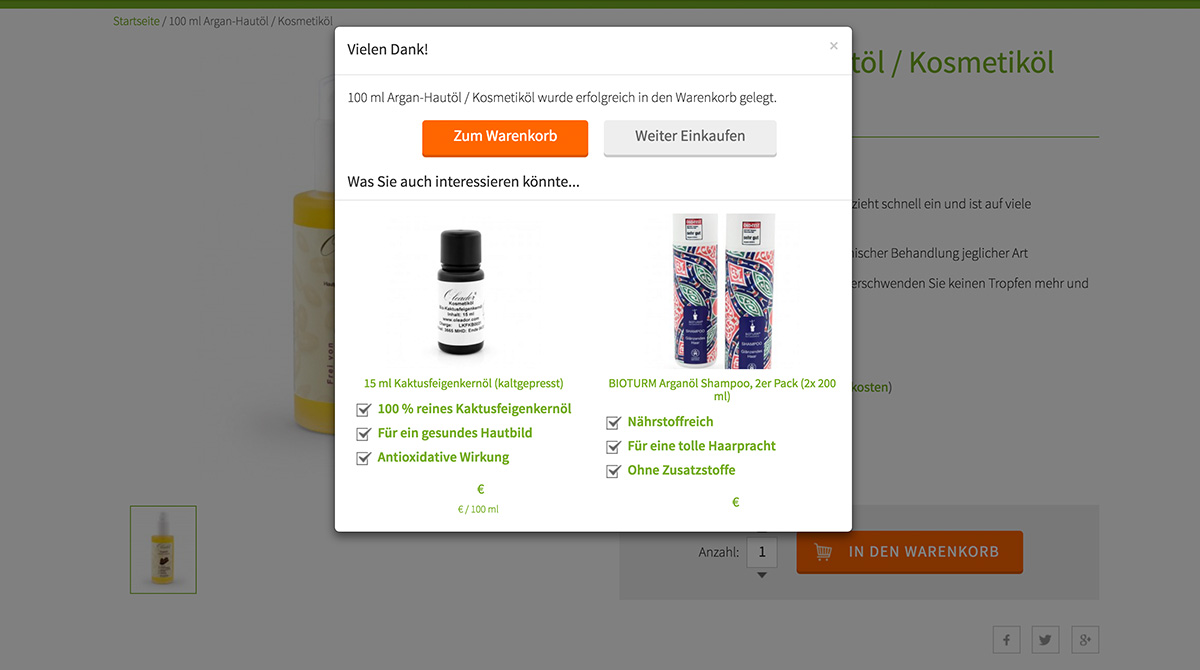The height and width of the screenshot is (670, 1200).
Task: Click checkmark next to Für ein gesundes Hautbild
Action: point(364,433)
